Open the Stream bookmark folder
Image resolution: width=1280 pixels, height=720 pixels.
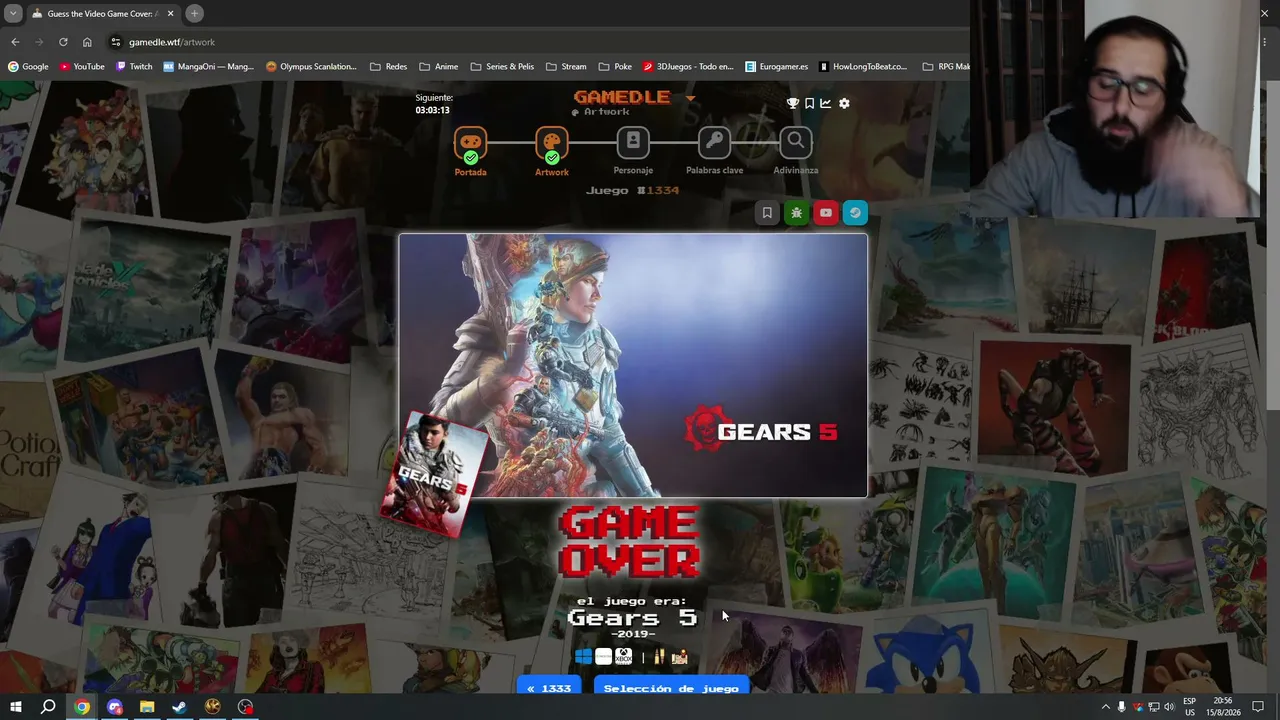pyautogui.click(x=566, y=67)
